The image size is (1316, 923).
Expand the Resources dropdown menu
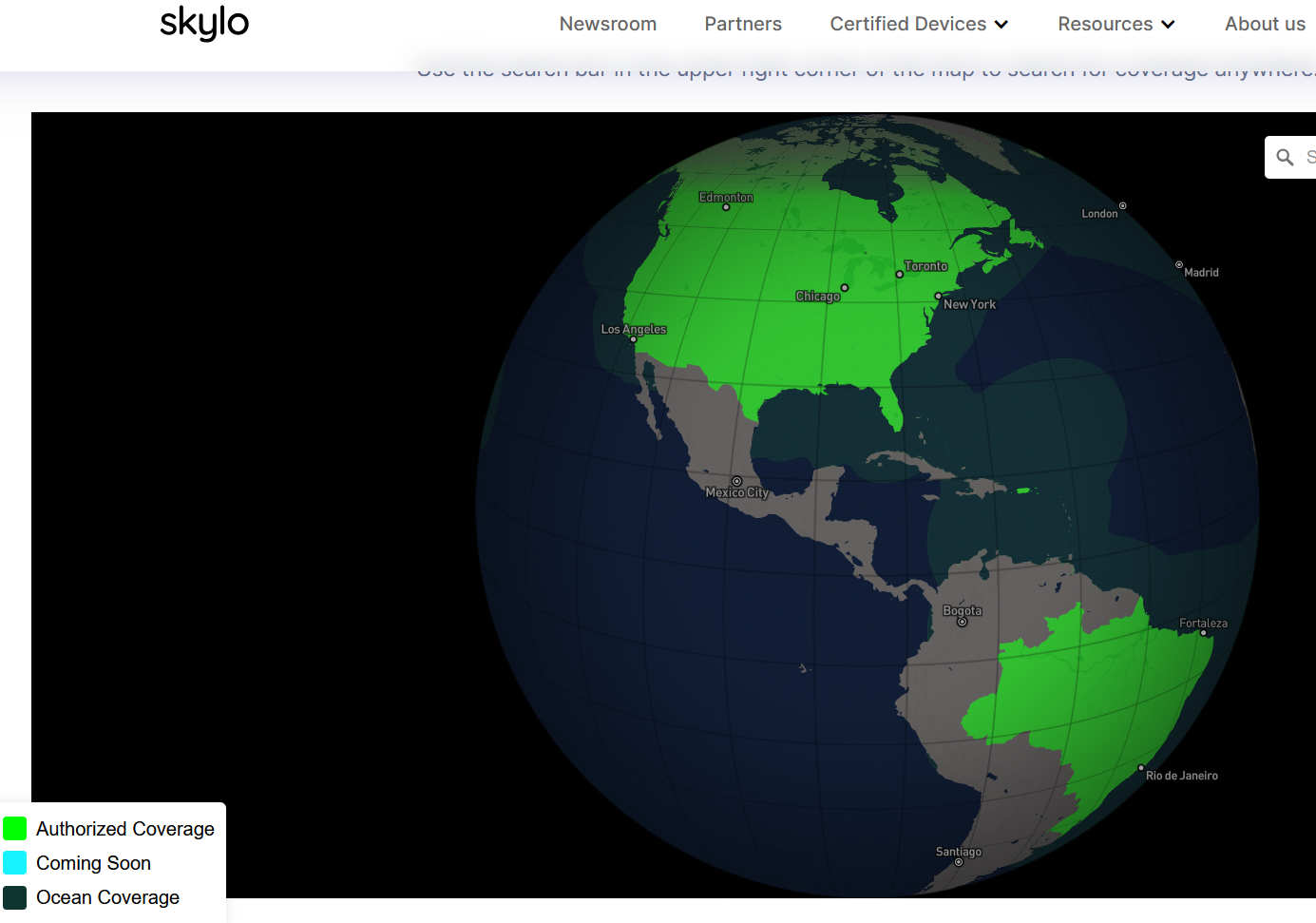pos(1105,24)
